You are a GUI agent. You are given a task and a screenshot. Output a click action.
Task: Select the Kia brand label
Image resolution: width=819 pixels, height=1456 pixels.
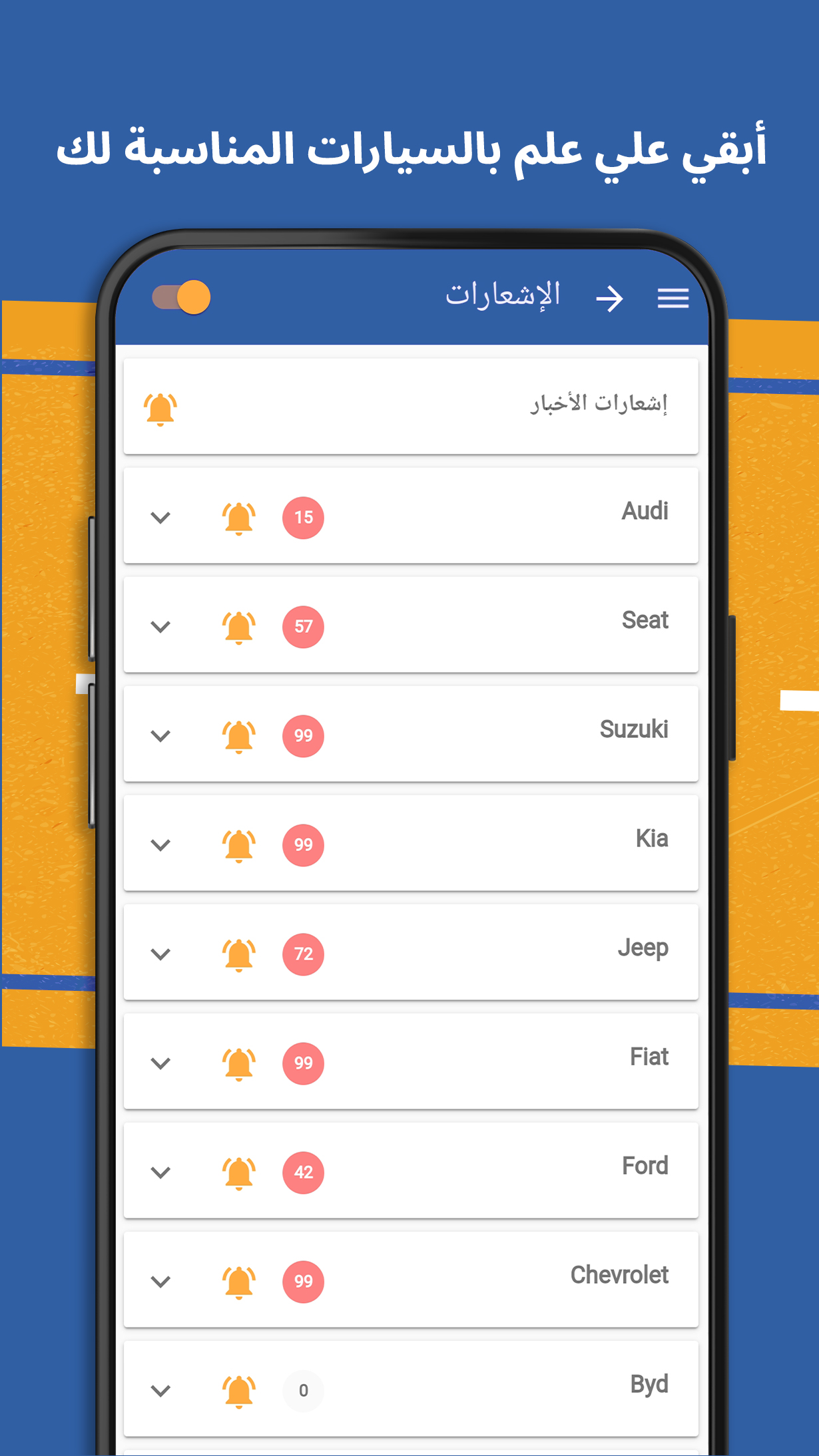(652, 838)
